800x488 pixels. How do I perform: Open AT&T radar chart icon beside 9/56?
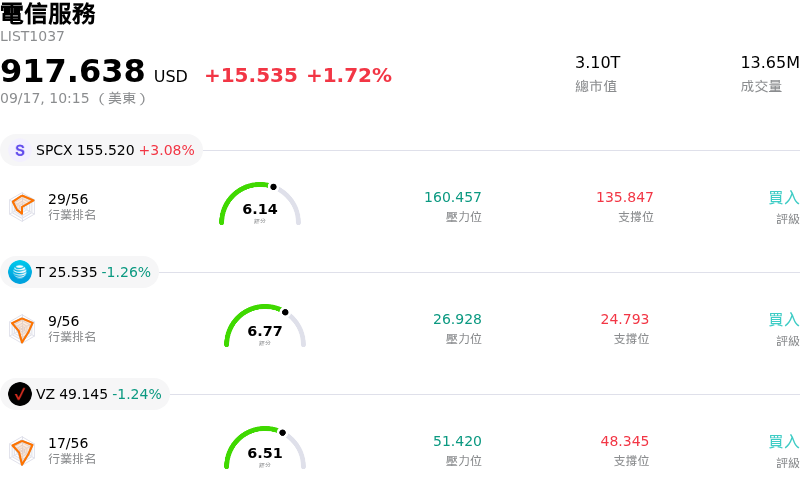(x=22, y=329)
